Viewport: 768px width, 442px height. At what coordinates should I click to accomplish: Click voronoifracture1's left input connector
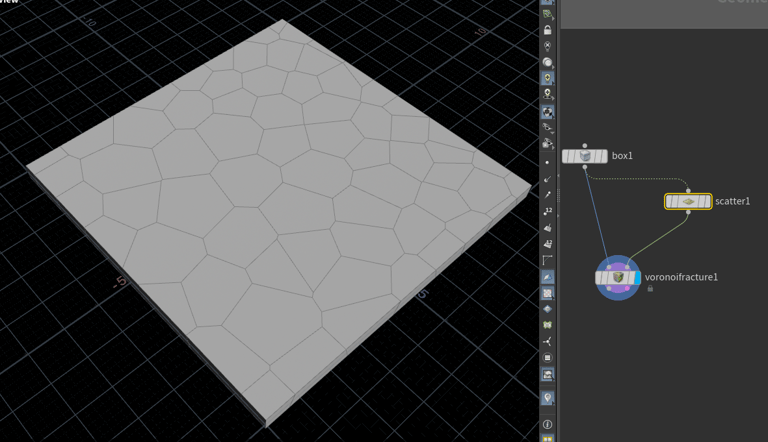pos(609,267)
